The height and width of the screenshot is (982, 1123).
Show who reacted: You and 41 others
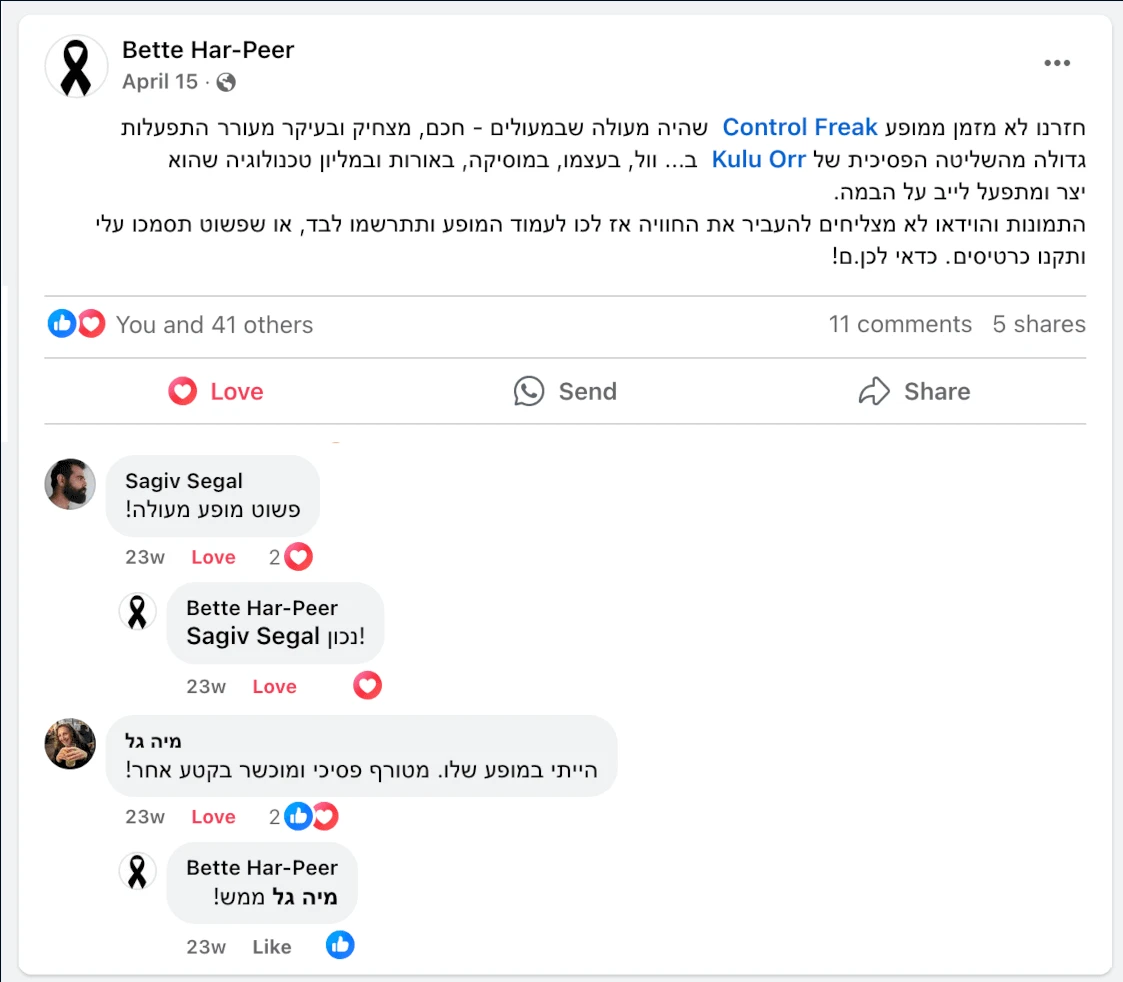coord(214,325)
